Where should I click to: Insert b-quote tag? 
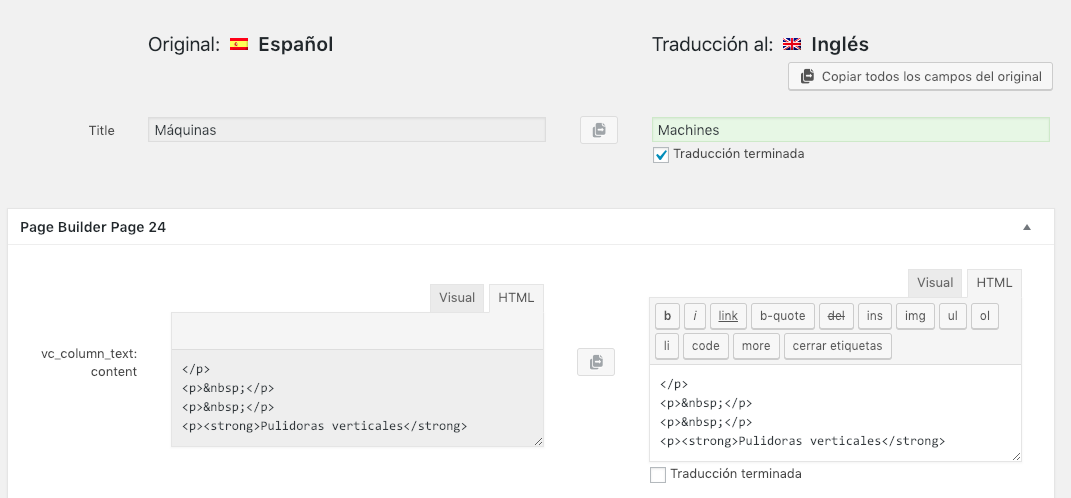pos(783,316)
